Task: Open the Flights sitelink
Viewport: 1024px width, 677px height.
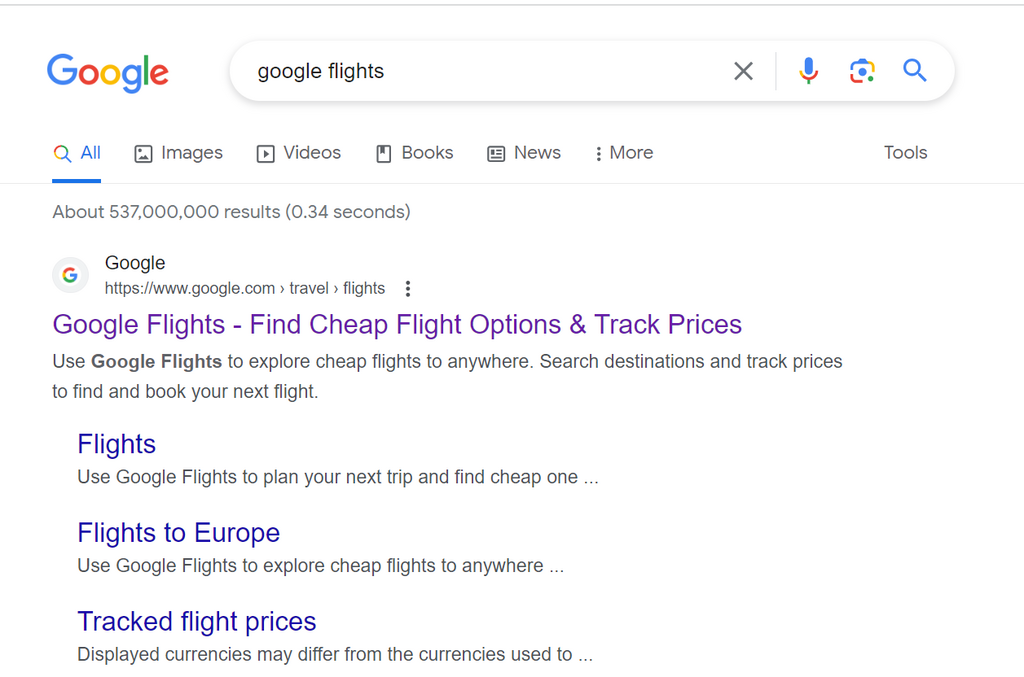Action: (116, 444)
